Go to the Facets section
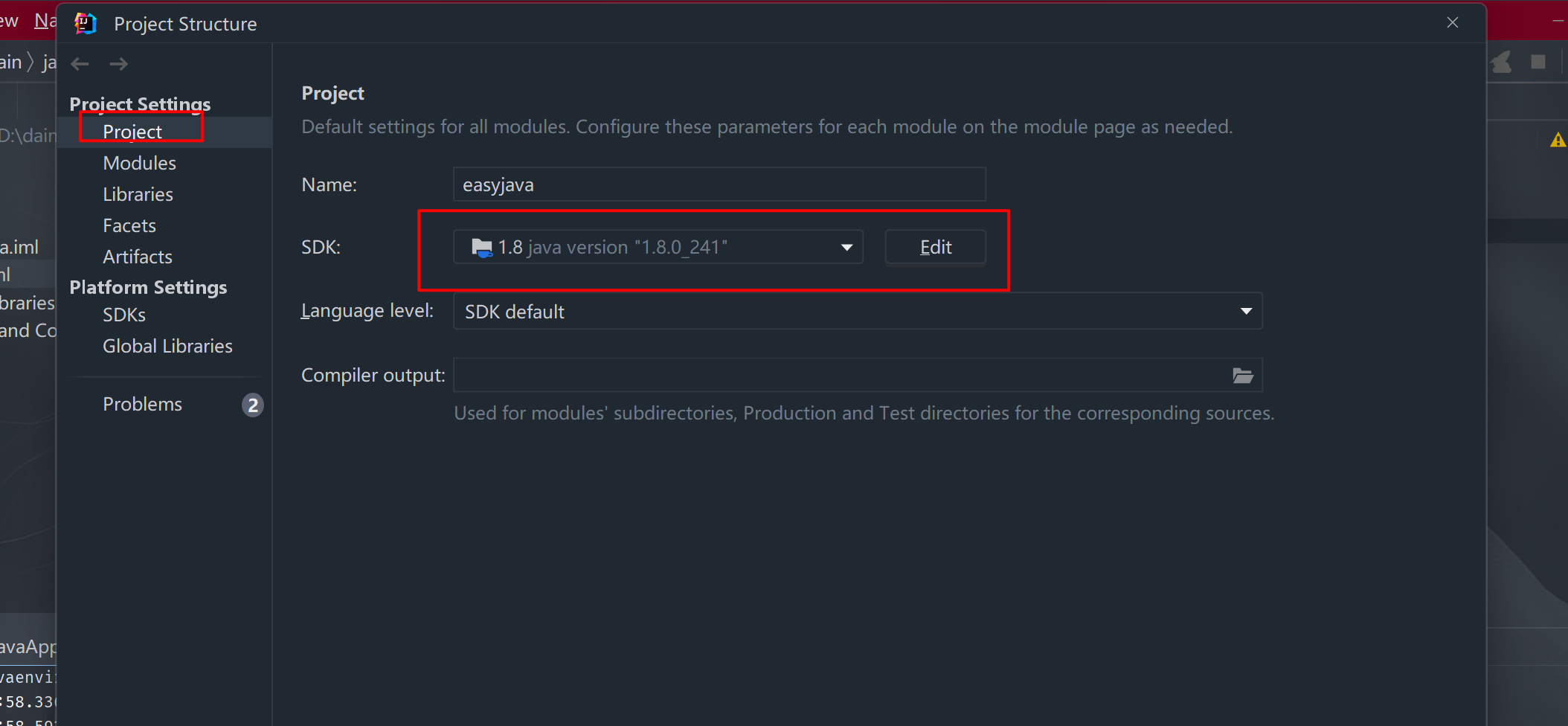The height and width of the screenshot is (726, 1568). point(129,225)
